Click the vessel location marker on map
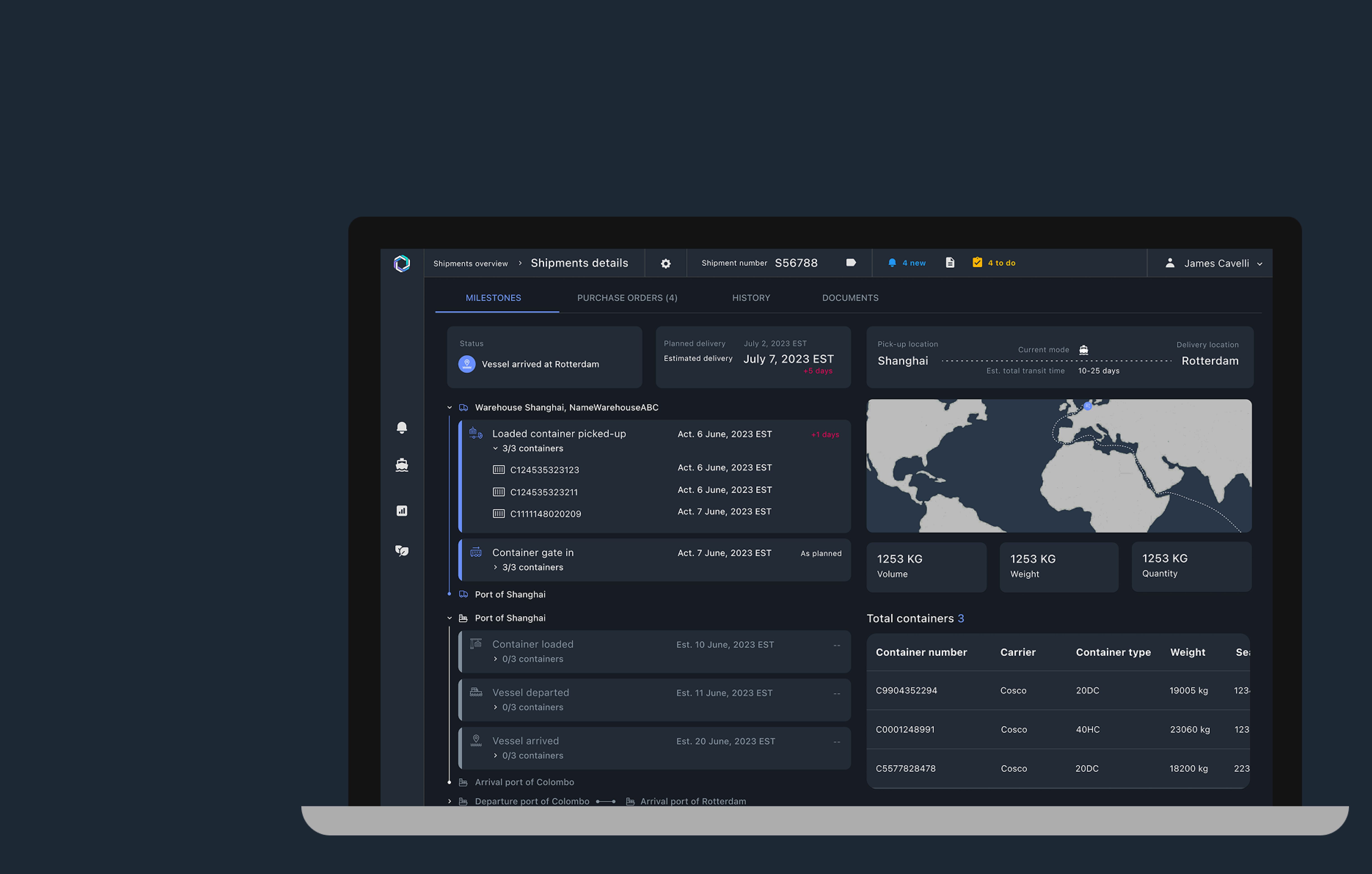The height and width of the screenshot is (874, 1372). 1088,406
